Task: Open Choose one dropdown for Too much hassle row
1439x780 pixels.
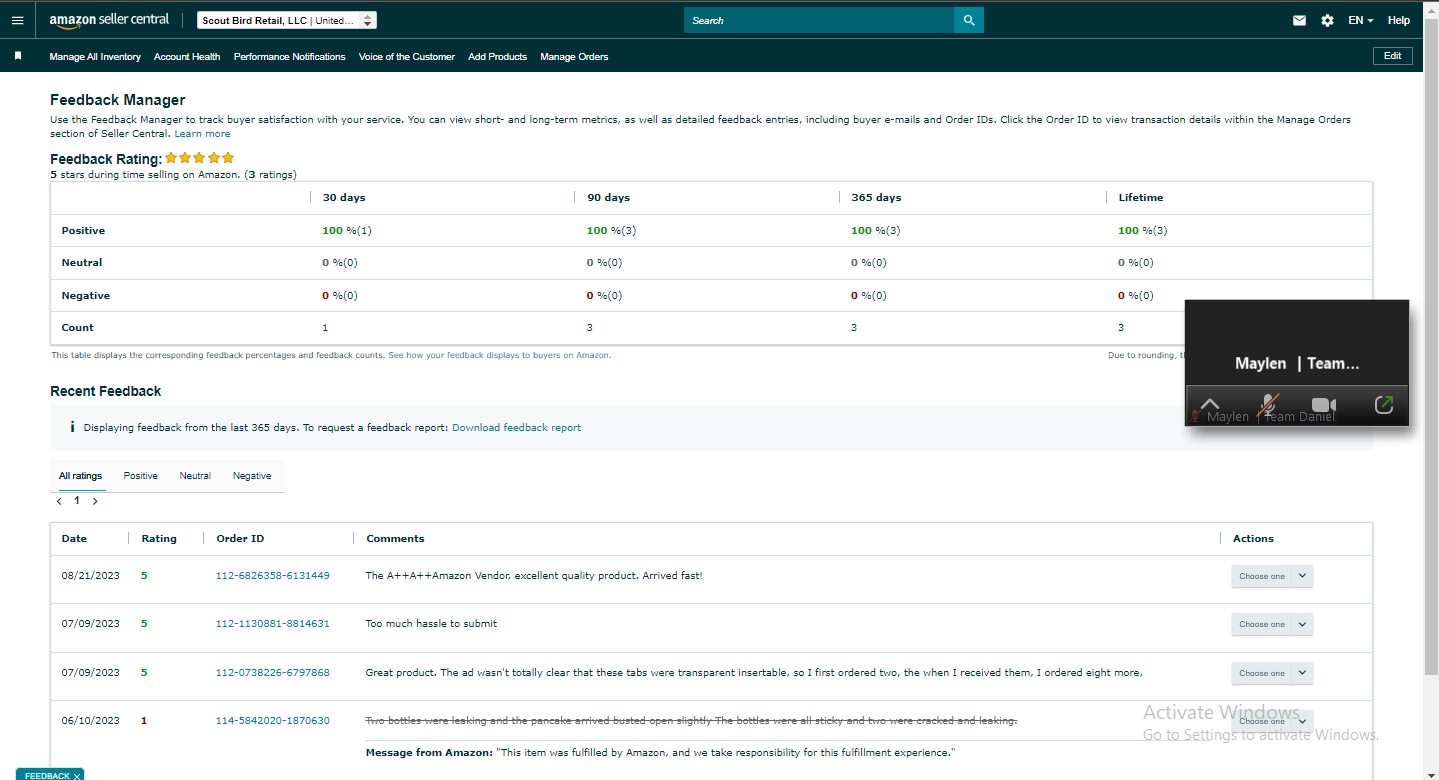Action: click(x=1271, y=624)
